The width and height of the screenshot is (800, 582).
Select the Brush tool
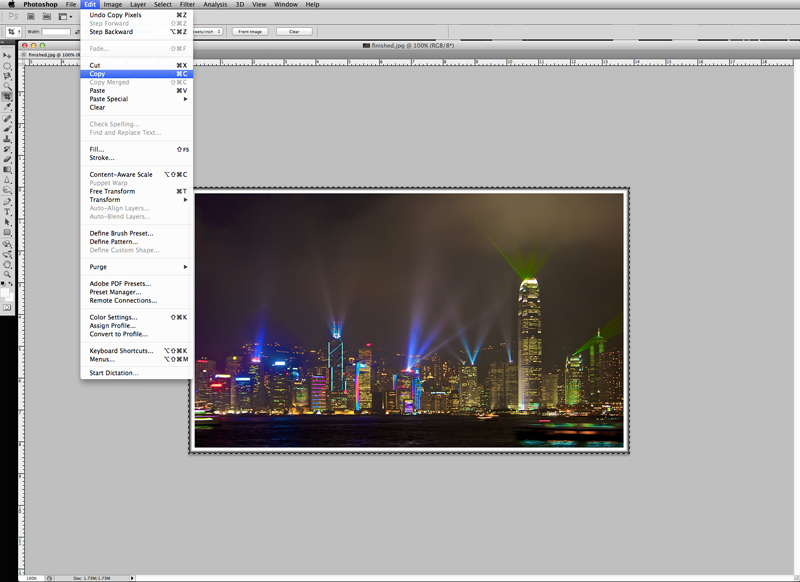pyautogui.click(x=7, y=128)
